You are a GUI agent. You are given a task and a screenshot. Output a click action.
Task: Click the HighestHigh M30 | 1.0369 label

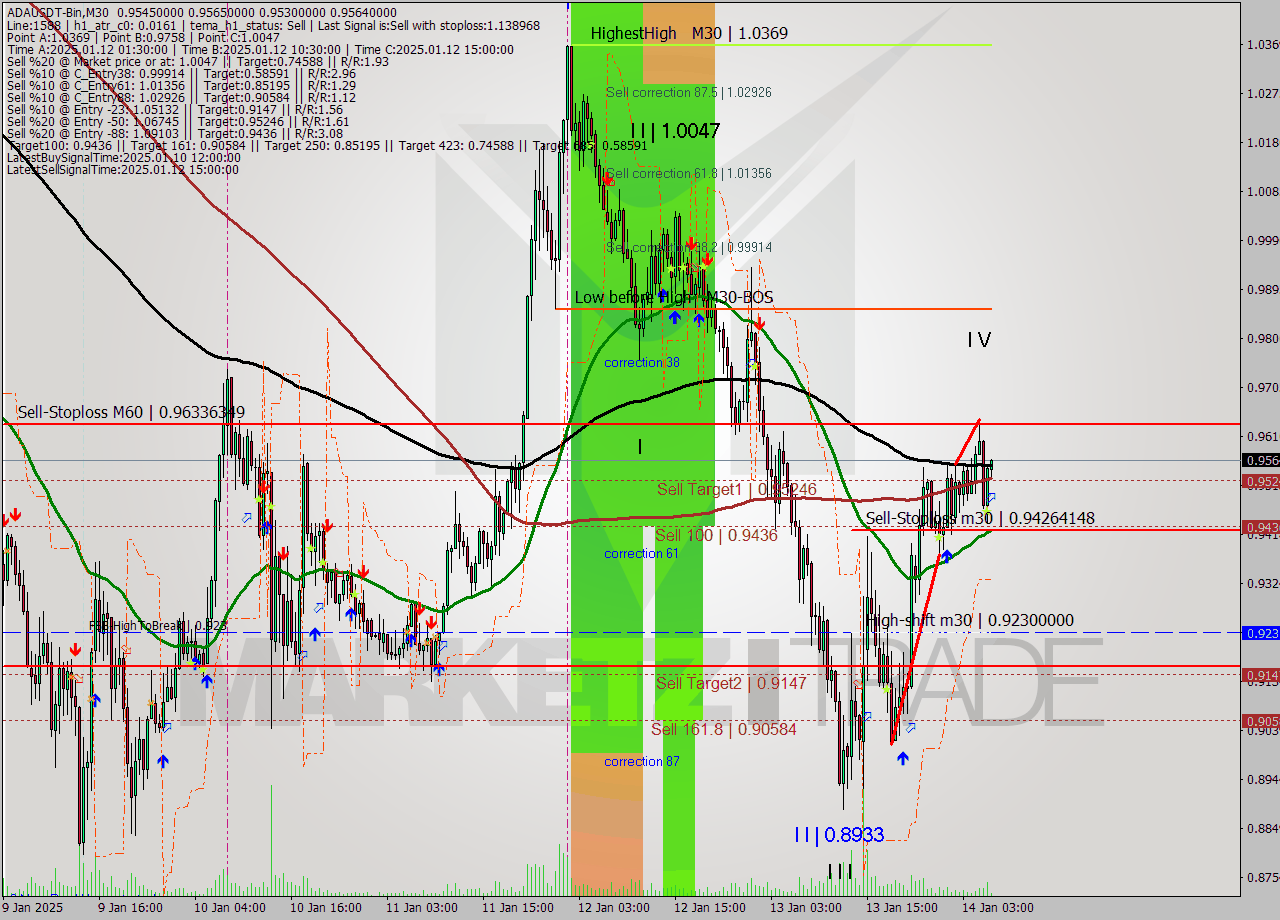pyautogui.click(x=689, y=33)
